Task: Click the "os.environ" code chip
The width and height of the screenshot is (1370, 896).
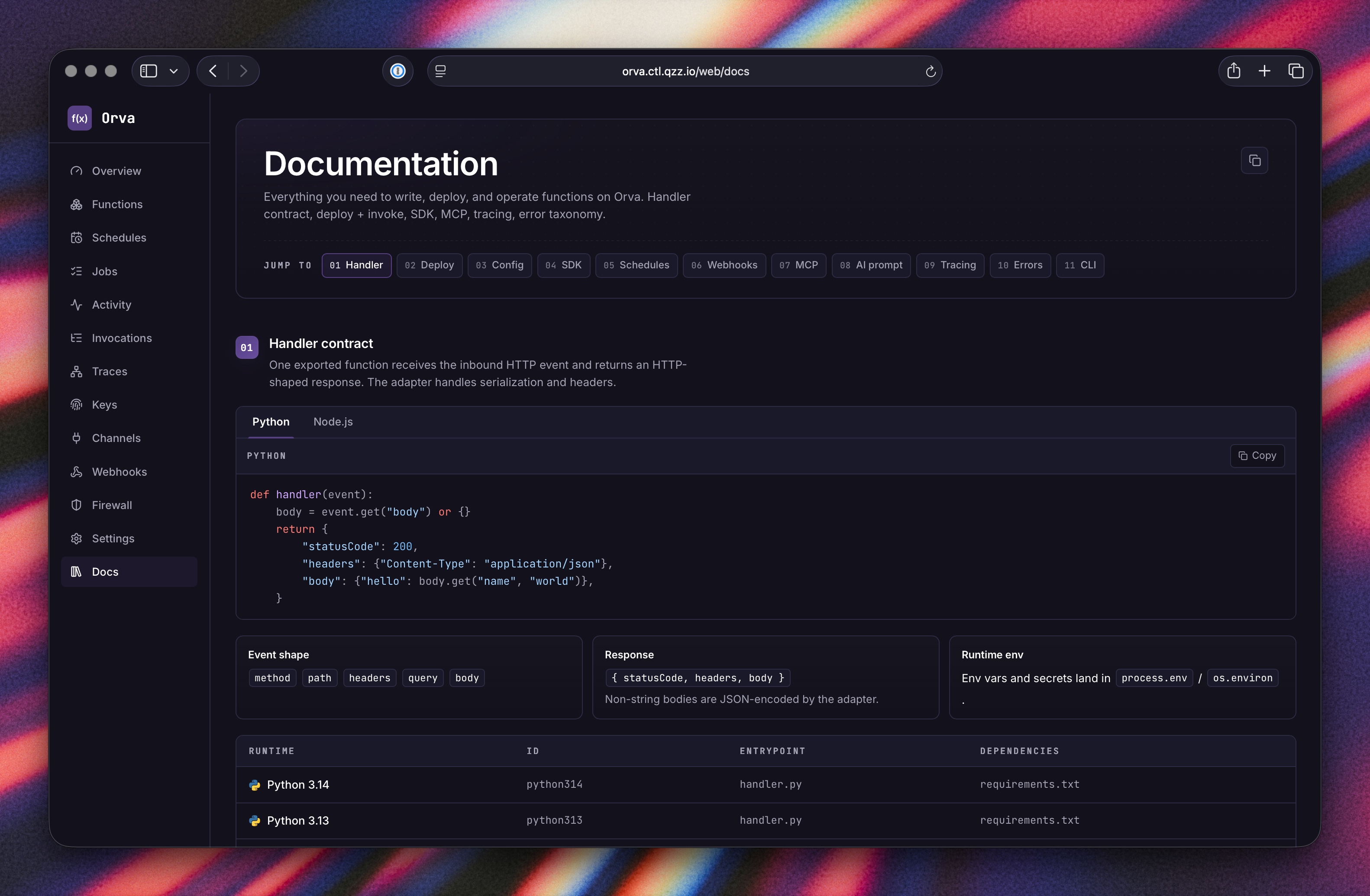Action: tap(1243, 678)
